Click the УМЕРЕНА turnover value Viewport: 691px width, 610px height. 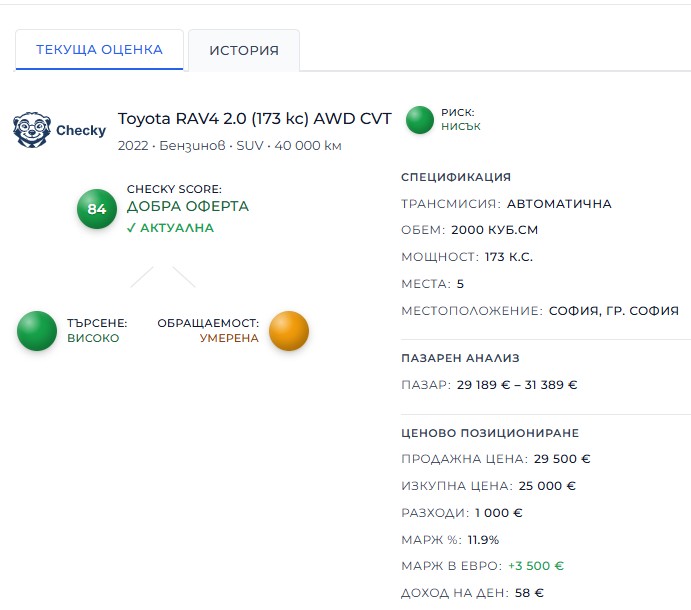[229, 338]
